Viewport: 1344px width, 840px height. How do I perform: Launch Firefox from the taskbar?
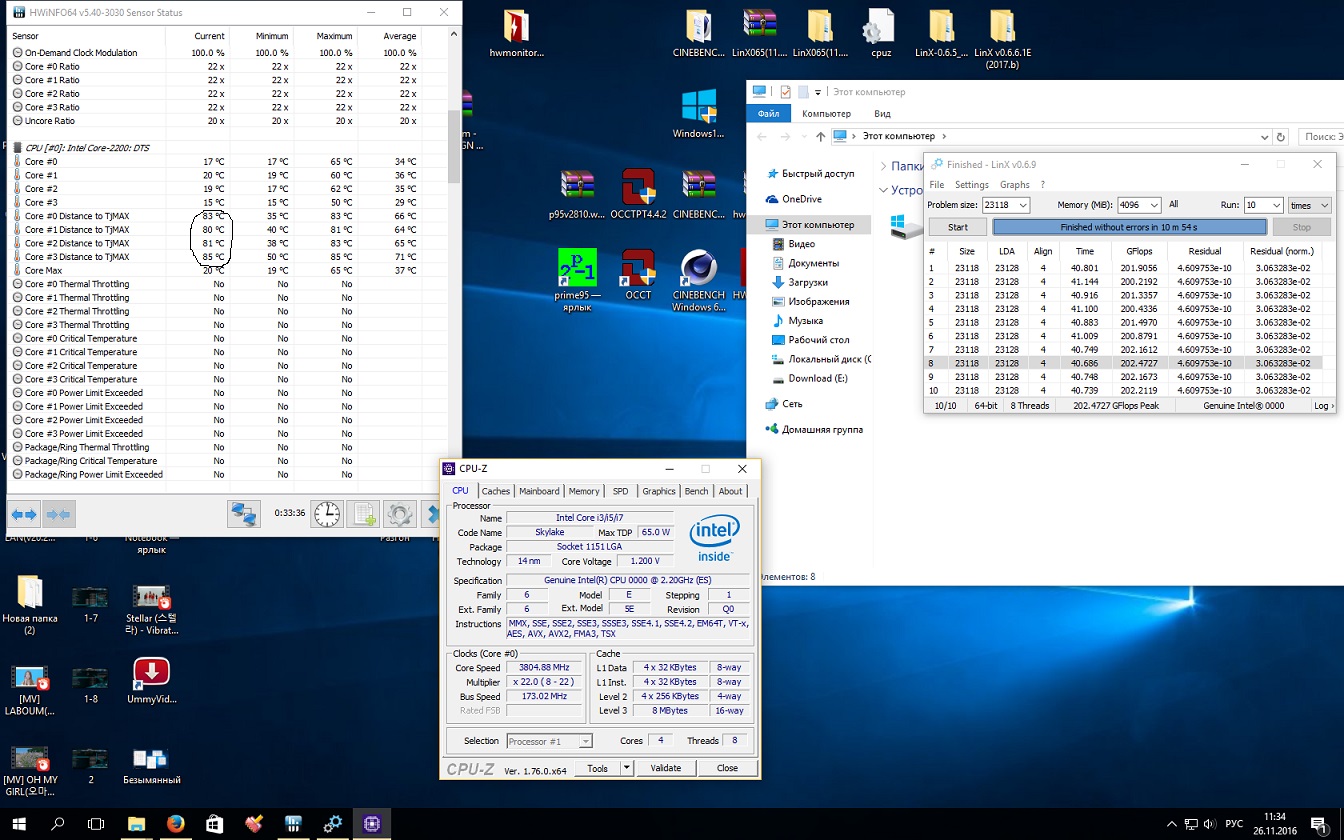[176, 823]
